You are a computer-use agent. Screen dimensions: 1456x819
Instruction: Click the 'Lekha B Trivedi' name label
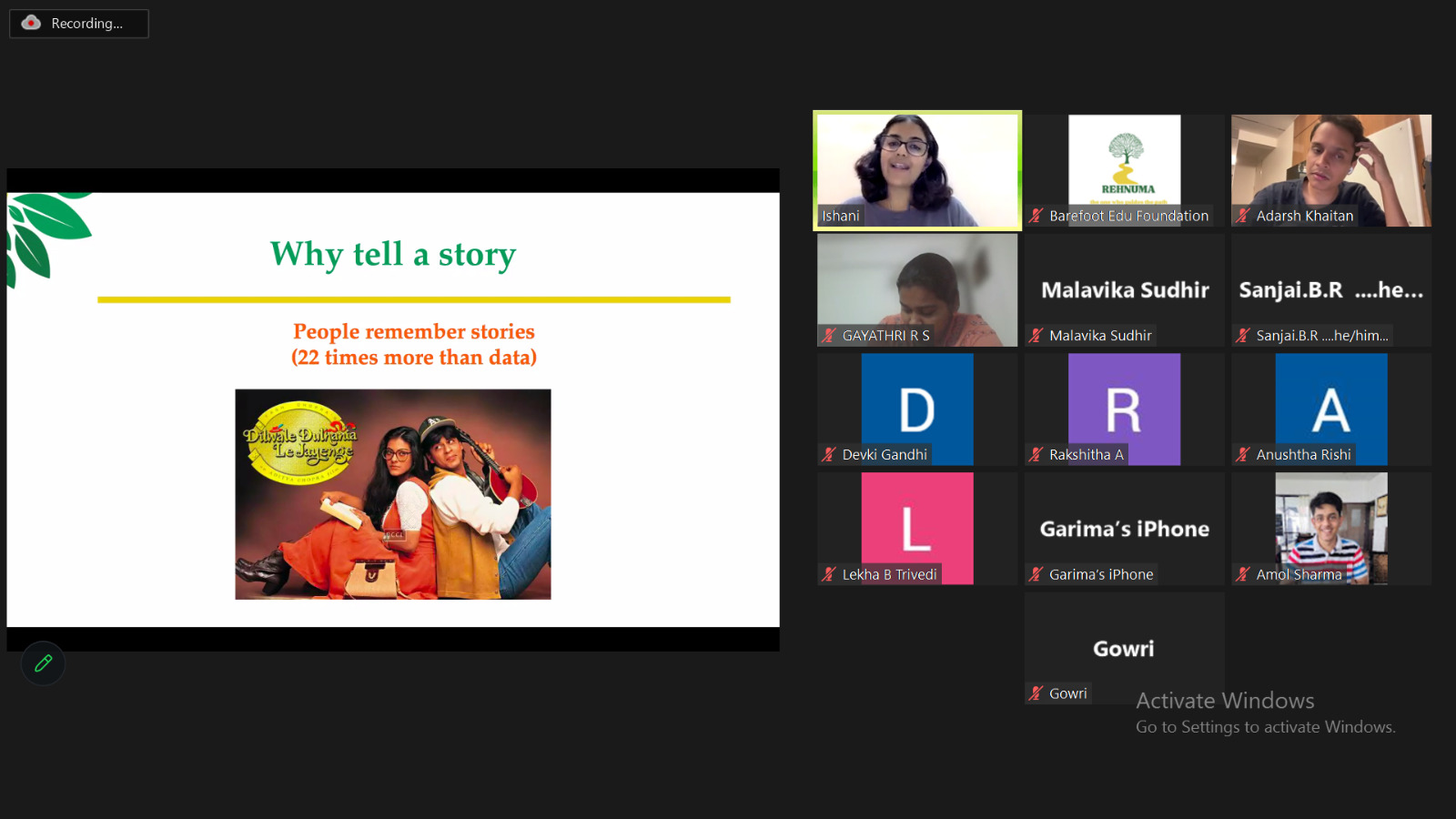pyautogui.click(x=890, y=574)
